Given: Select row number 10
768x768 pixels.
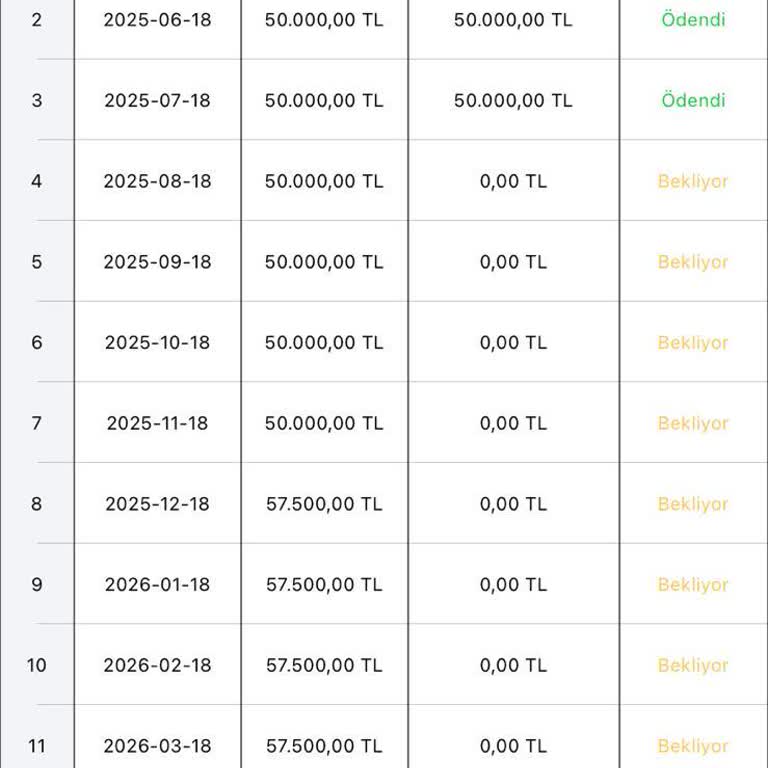Looking at the screenshot, I should (37, 666).
